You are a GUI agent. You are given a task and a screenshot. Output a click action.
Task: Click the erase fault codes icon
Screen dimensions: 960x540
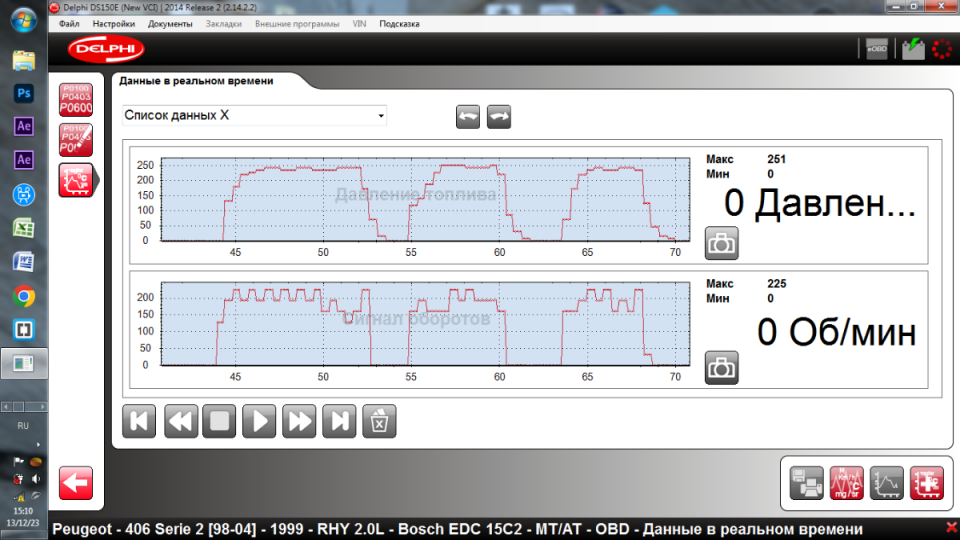pyautogui.click(x=76, y=140)
